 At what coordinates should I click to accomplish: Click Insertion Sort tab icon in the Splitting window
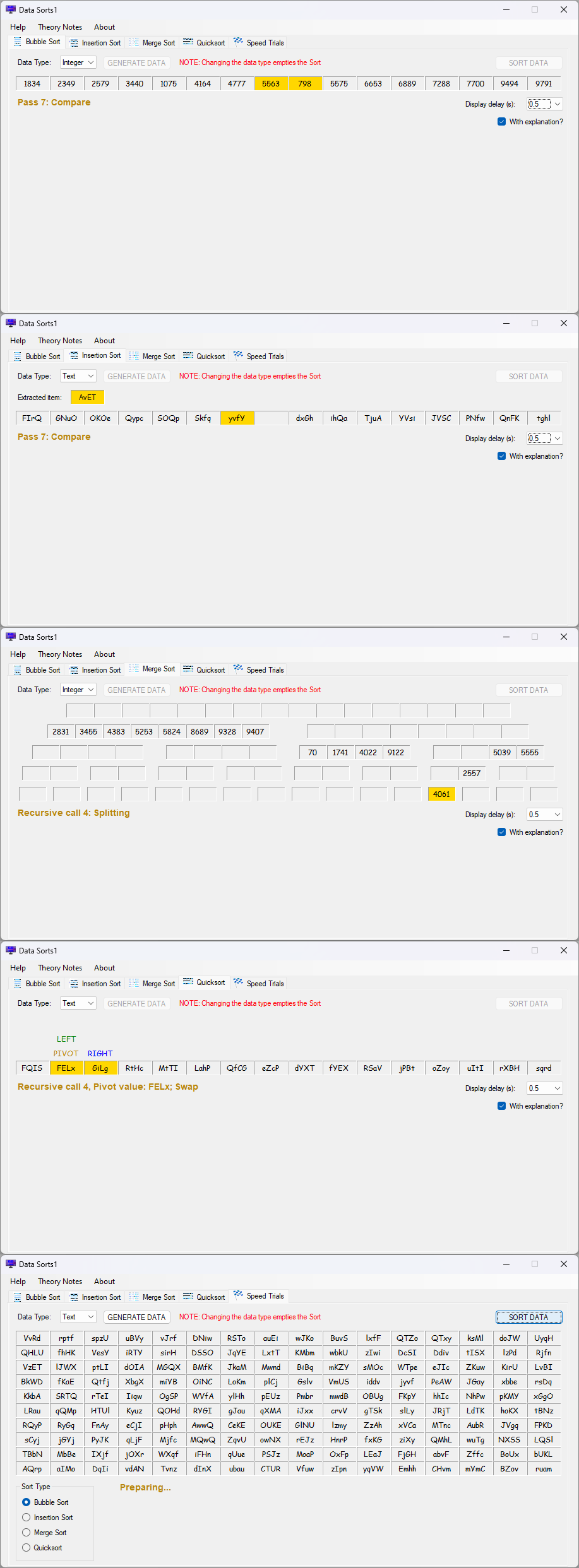74,670
